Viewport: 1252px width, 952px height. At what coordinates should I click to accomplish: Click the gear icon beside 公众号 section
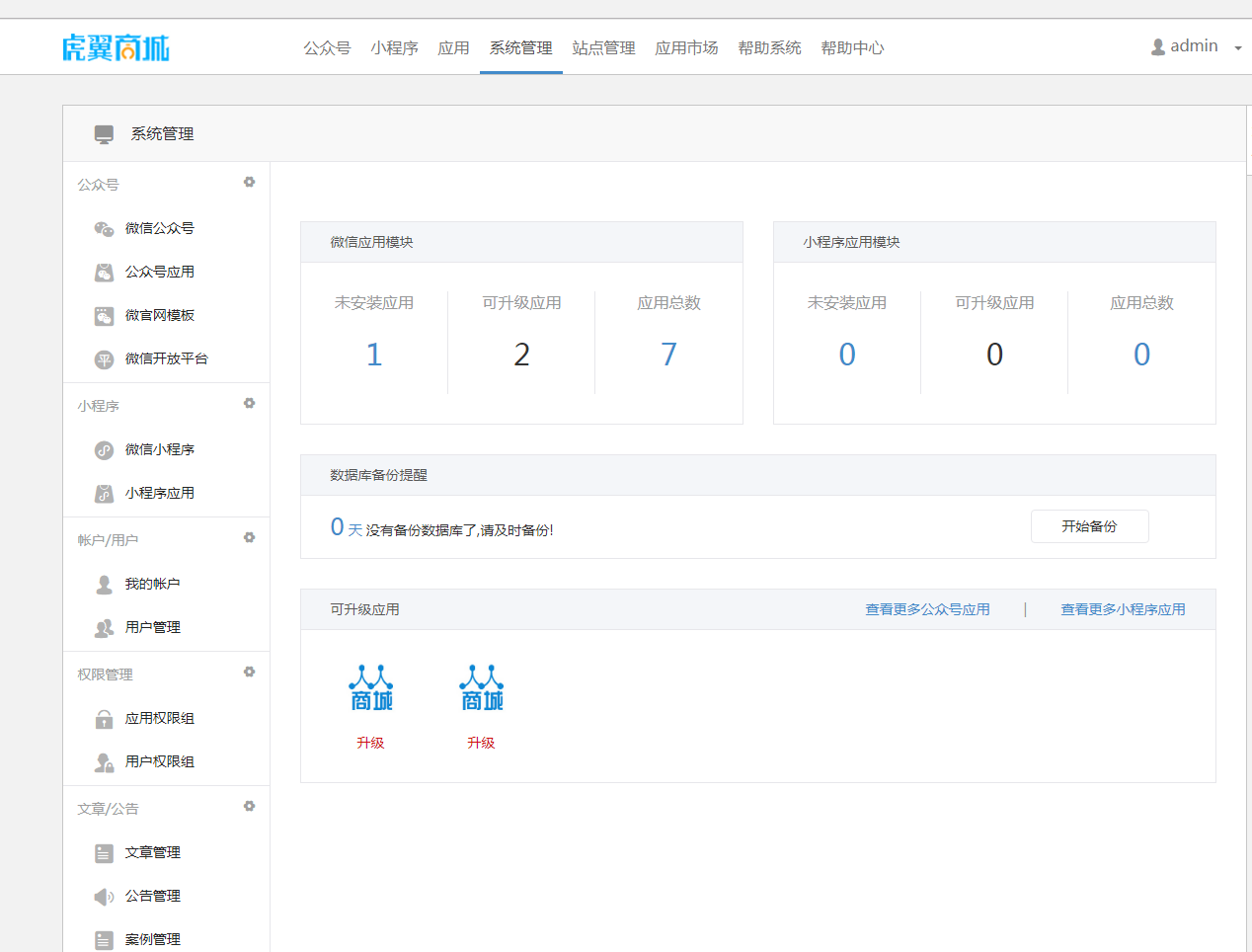(x=250, y=182)
